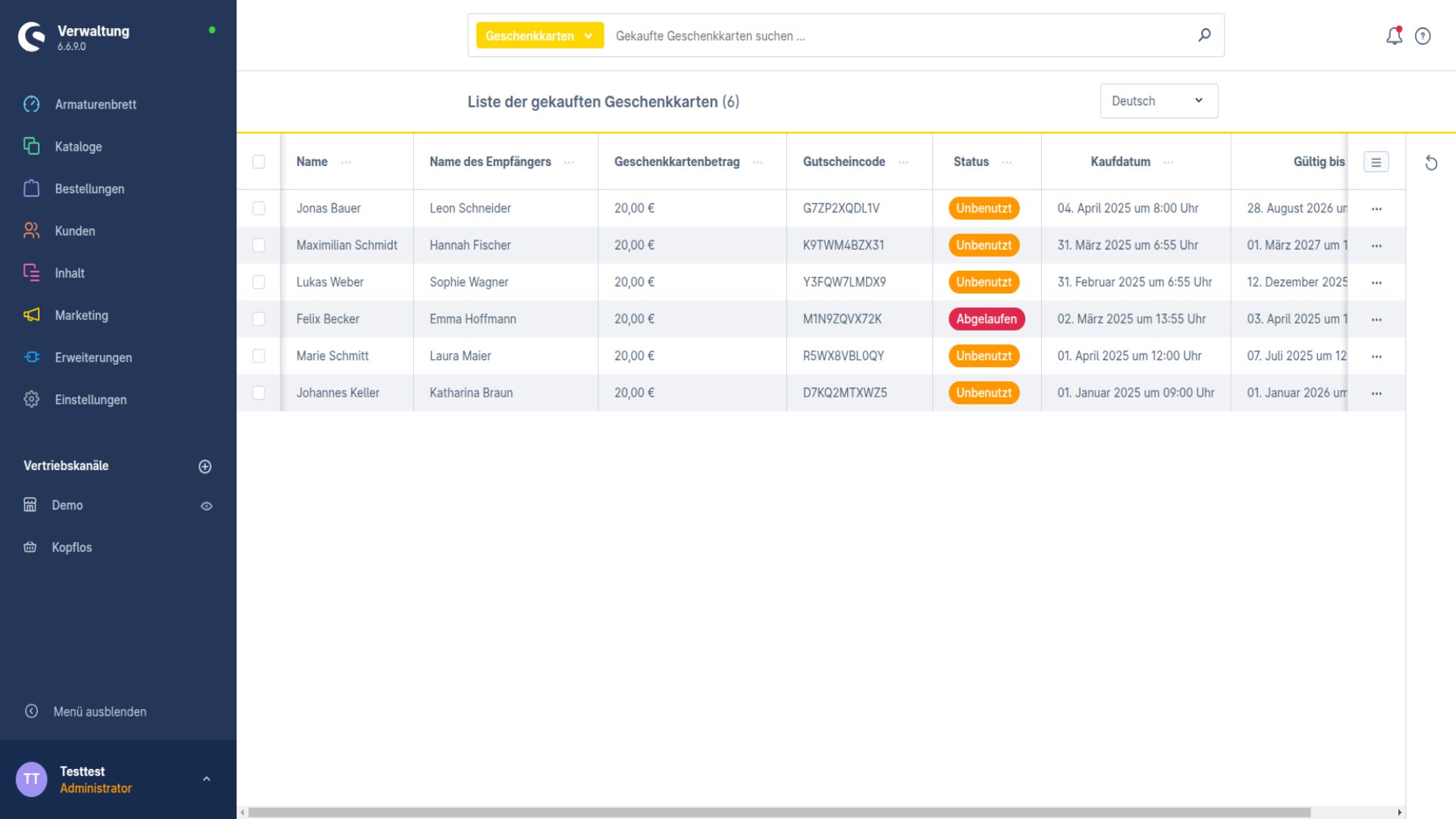This screenshot has width=1456, height=819.
Task: Open the Kopflos sales channel
Action: [x=71, y=548]
